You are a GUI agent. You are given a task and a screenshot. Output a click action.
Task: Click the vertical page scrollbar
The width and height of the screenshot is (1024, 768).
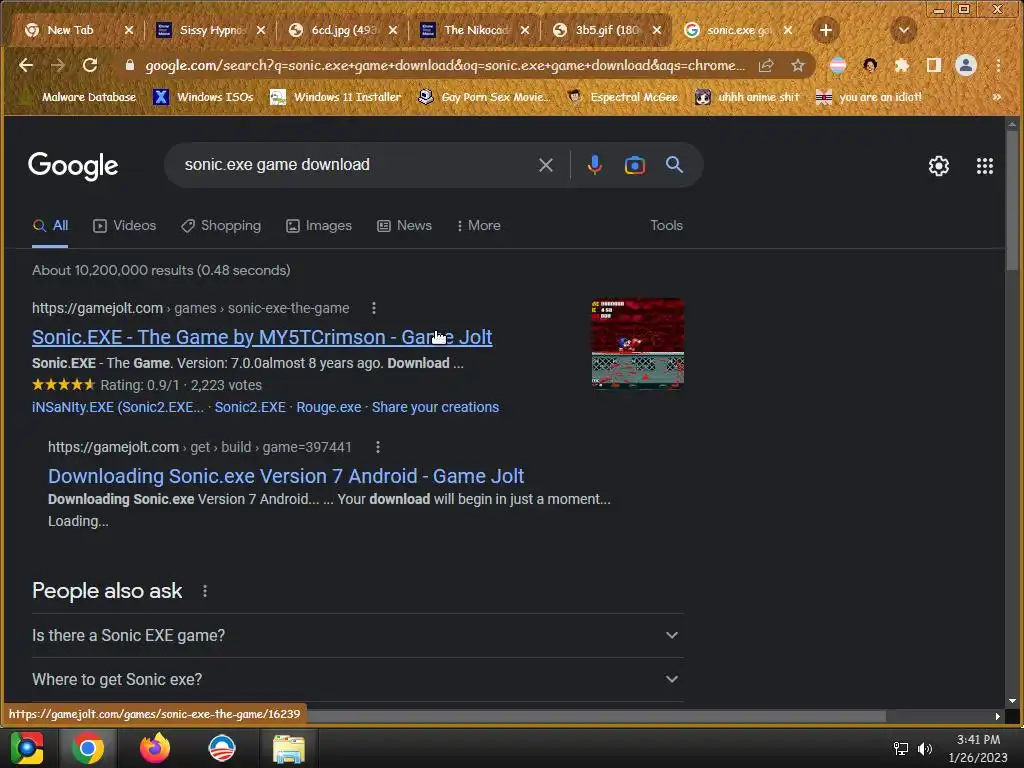1012,200
